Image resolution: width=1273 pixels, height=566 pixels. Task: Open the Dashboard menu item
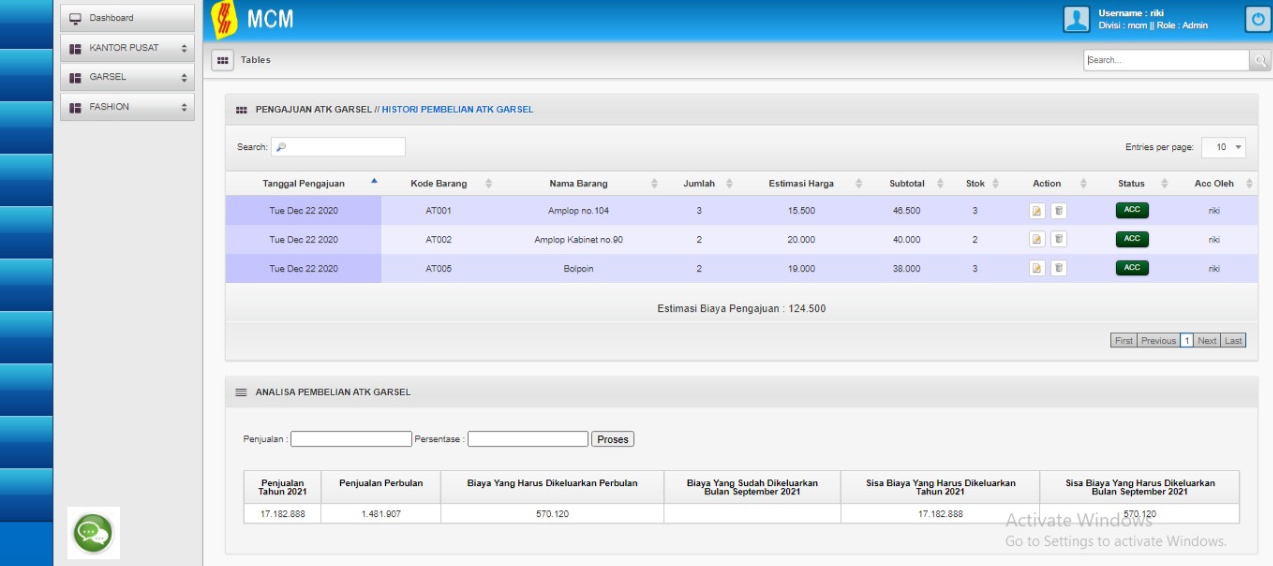coord(127,18)
